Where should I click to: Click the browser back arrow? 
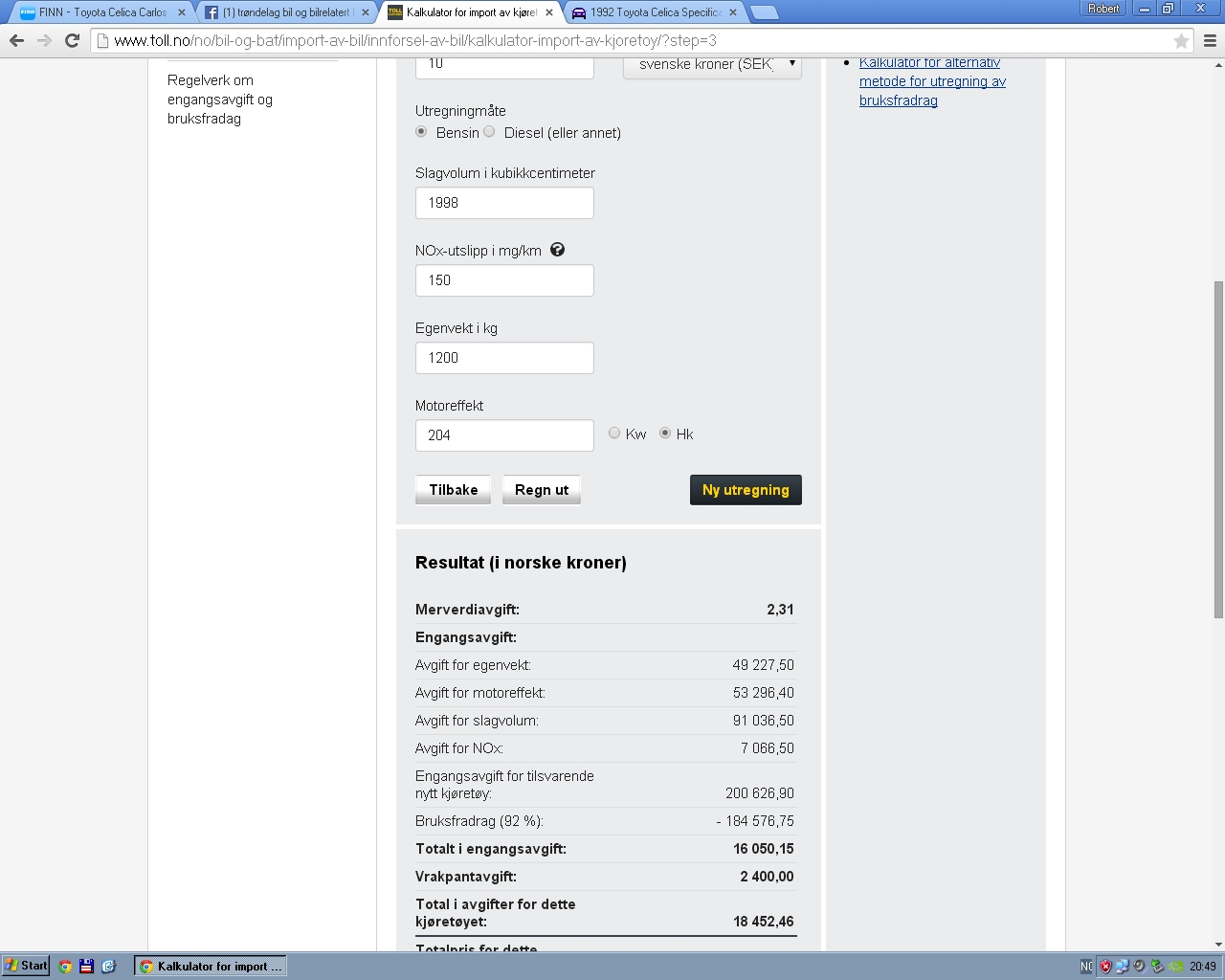pos(16,40)
